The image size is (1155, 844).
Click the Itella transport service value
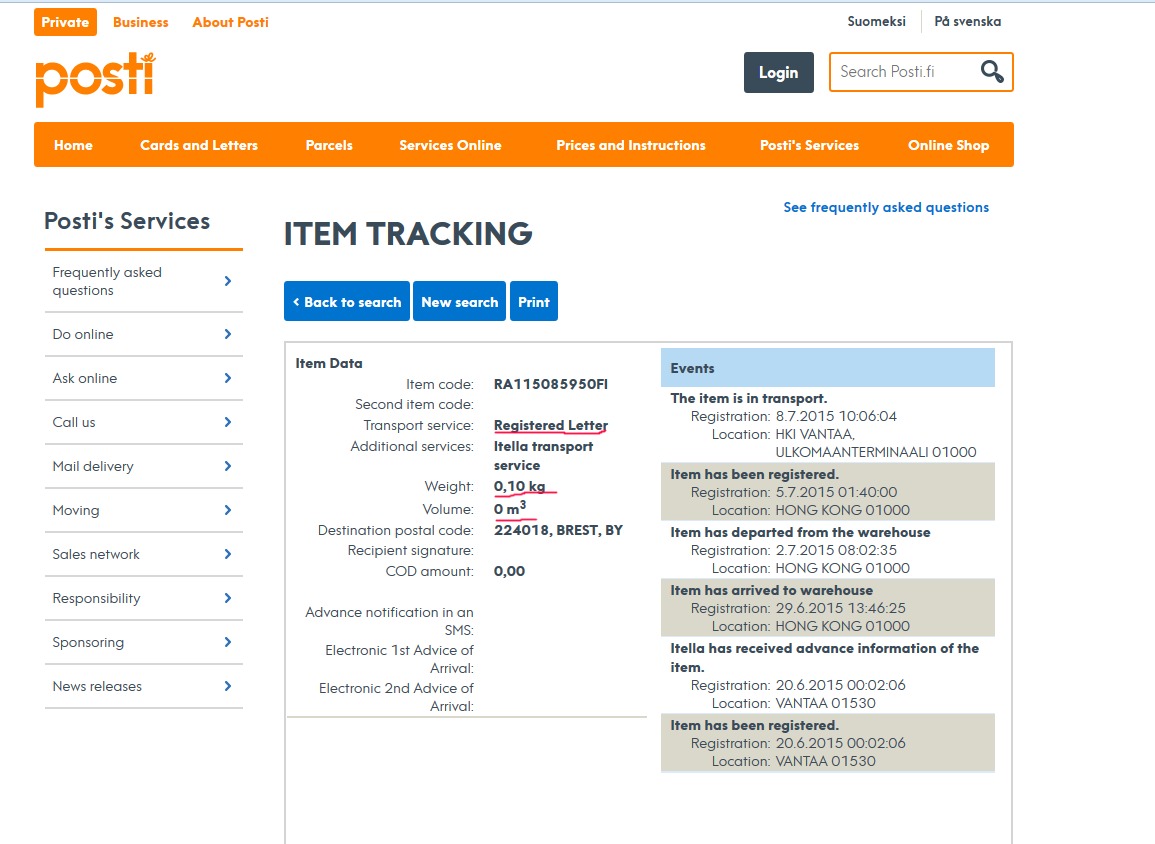point(543,456)
